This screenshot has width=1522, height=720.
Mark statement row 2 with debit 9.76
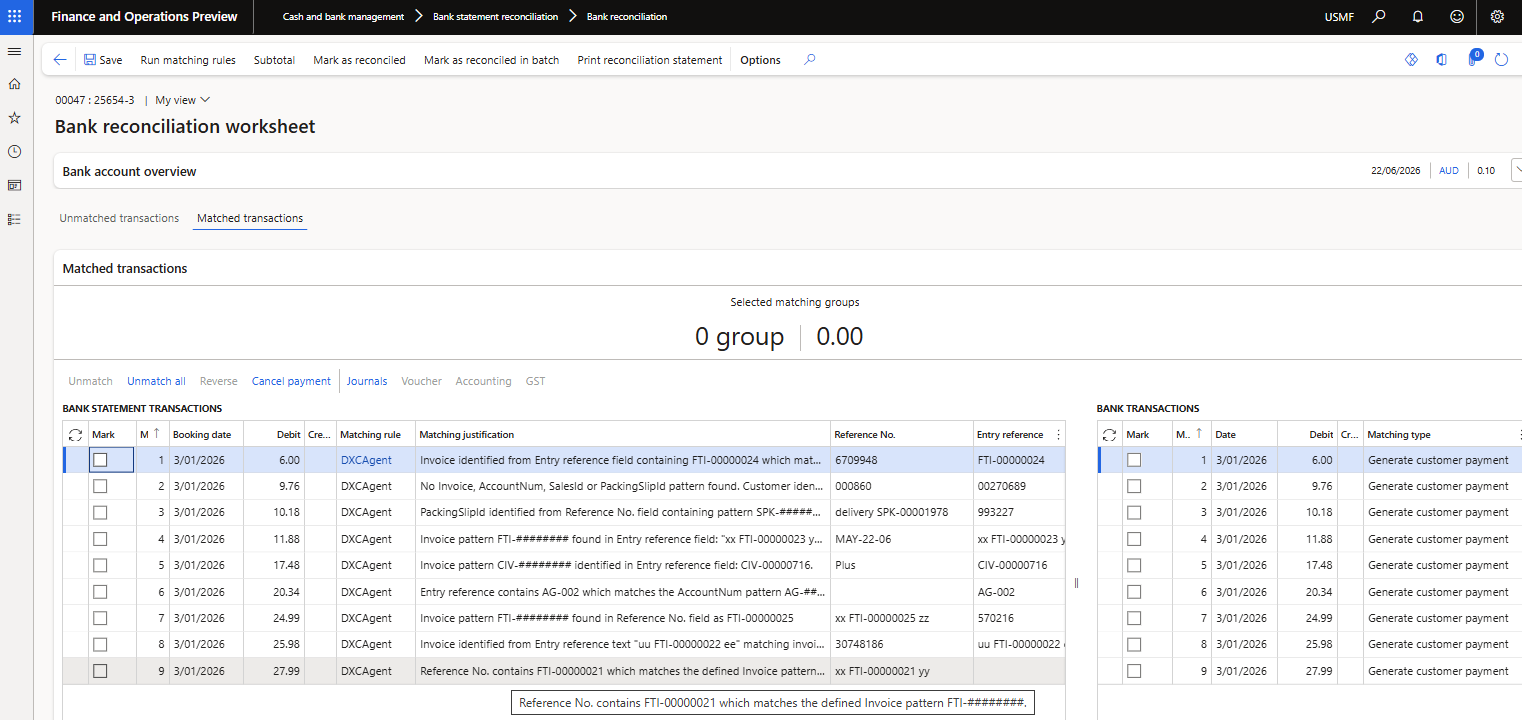100,486
